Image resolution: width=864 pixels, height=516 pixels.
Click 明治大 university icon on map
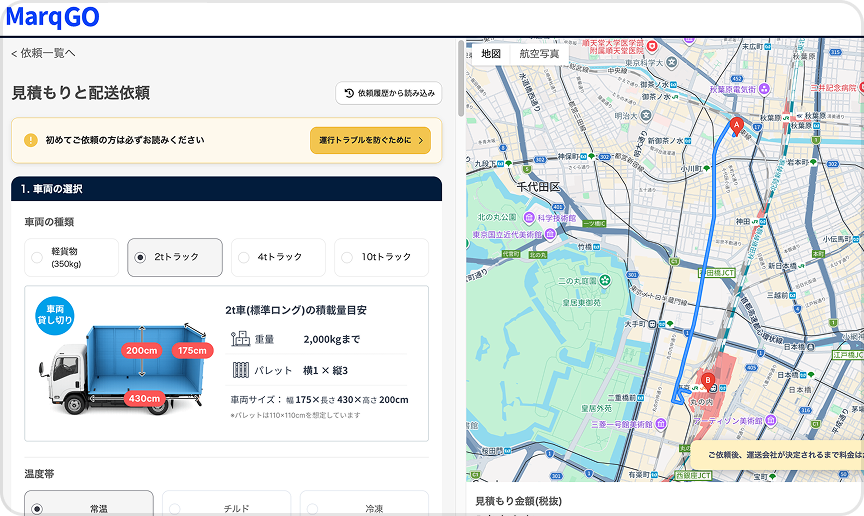coord(646,116)
